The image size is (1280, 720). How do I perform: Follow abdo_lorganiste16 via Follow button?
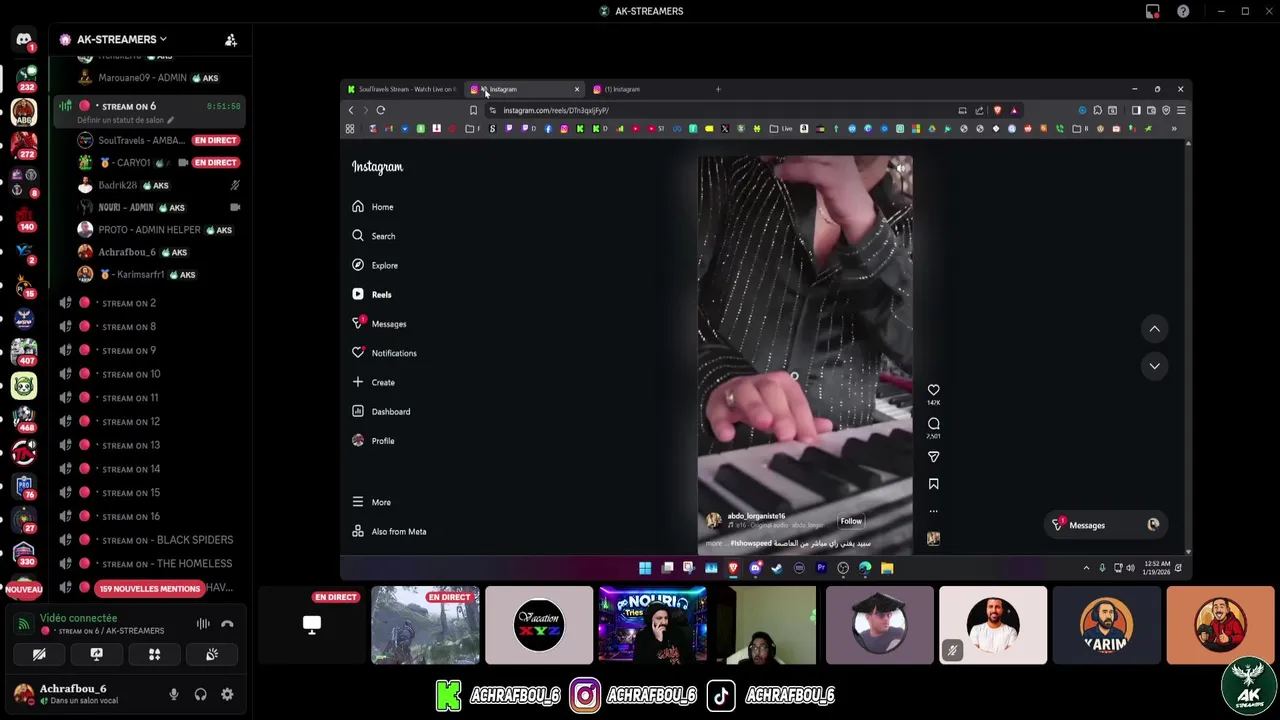851,521
